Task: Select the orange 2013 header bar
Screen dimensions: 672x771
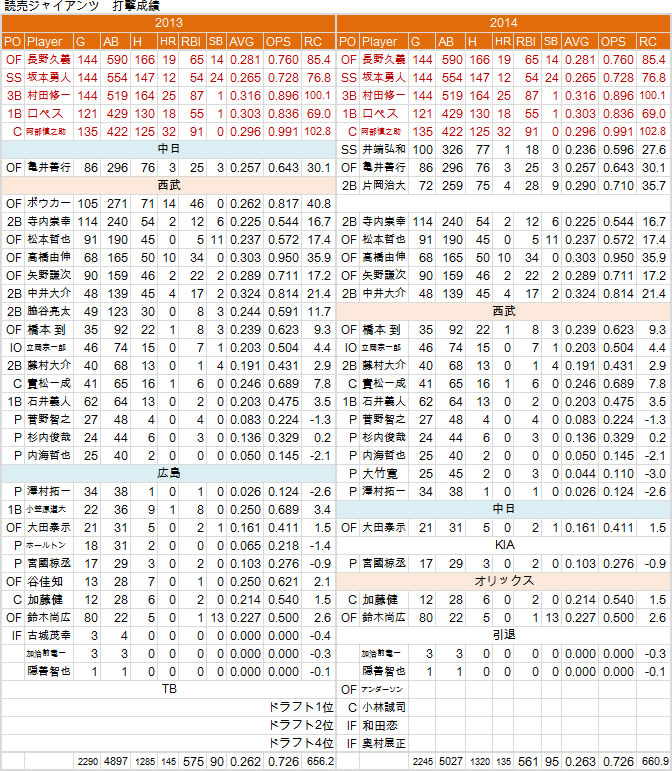Action: 169,23
